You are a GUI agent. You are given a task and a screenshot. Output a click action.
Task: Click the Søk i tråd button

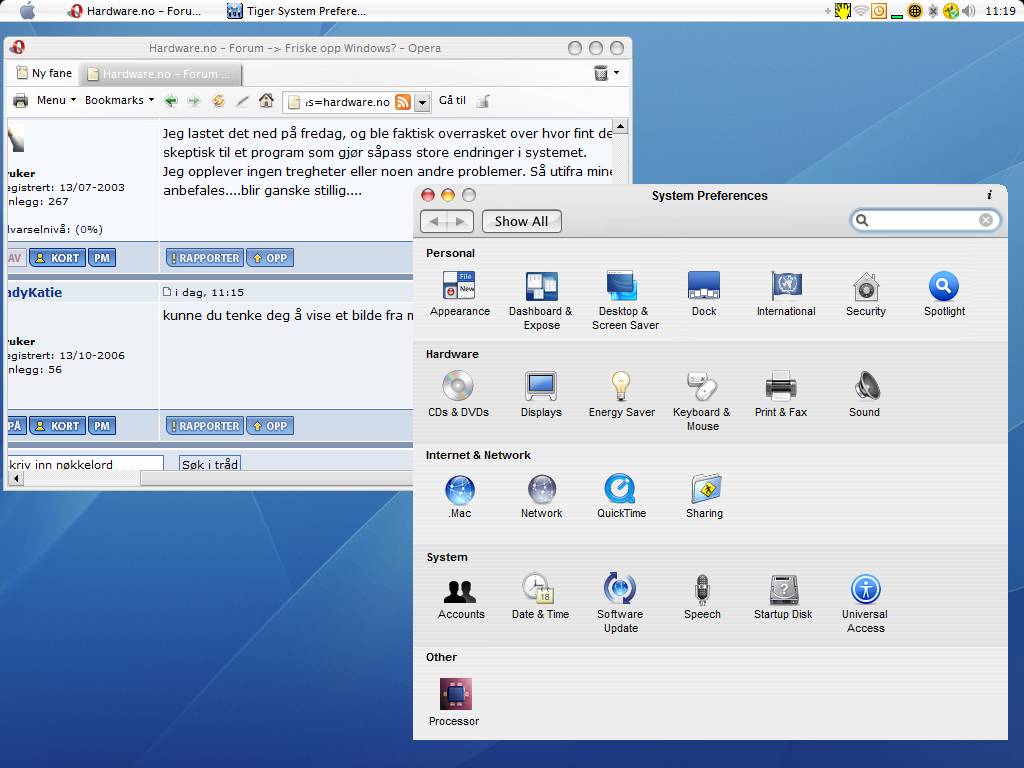click(210, 465)
